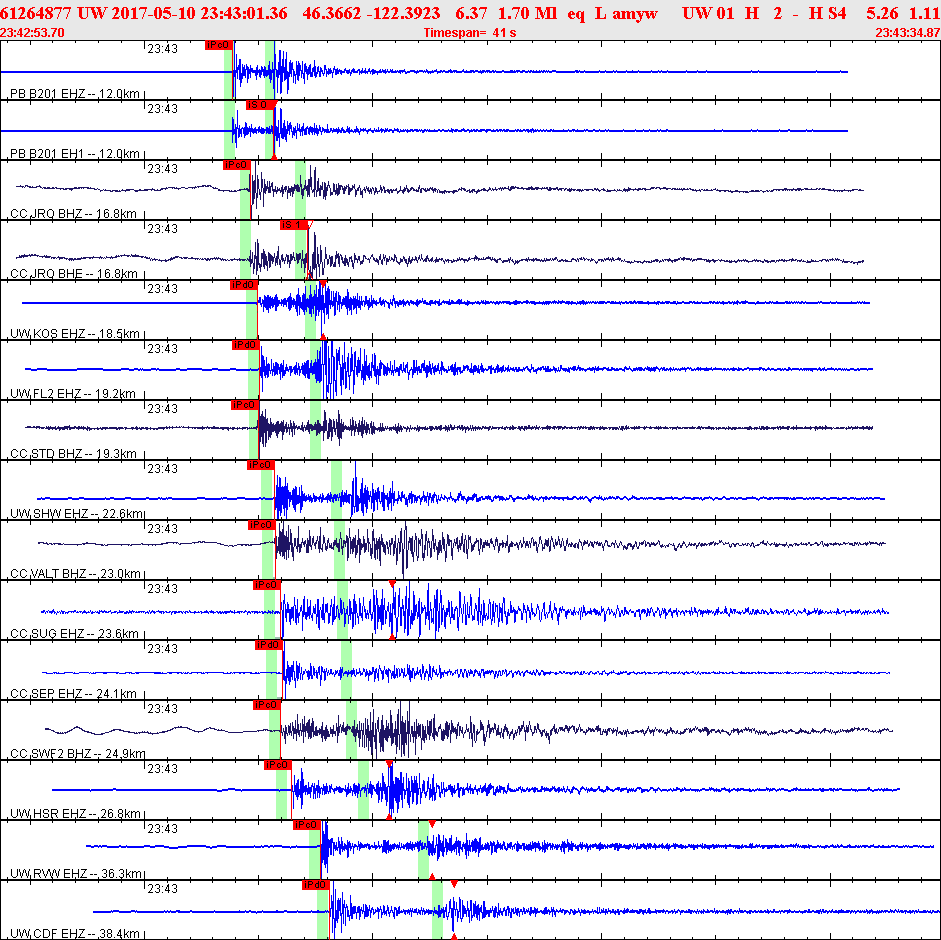The image size is (941, 940).
Task: Click the red triangle marker atop UW HSR EHZ trace
Action: pos(389,764)
